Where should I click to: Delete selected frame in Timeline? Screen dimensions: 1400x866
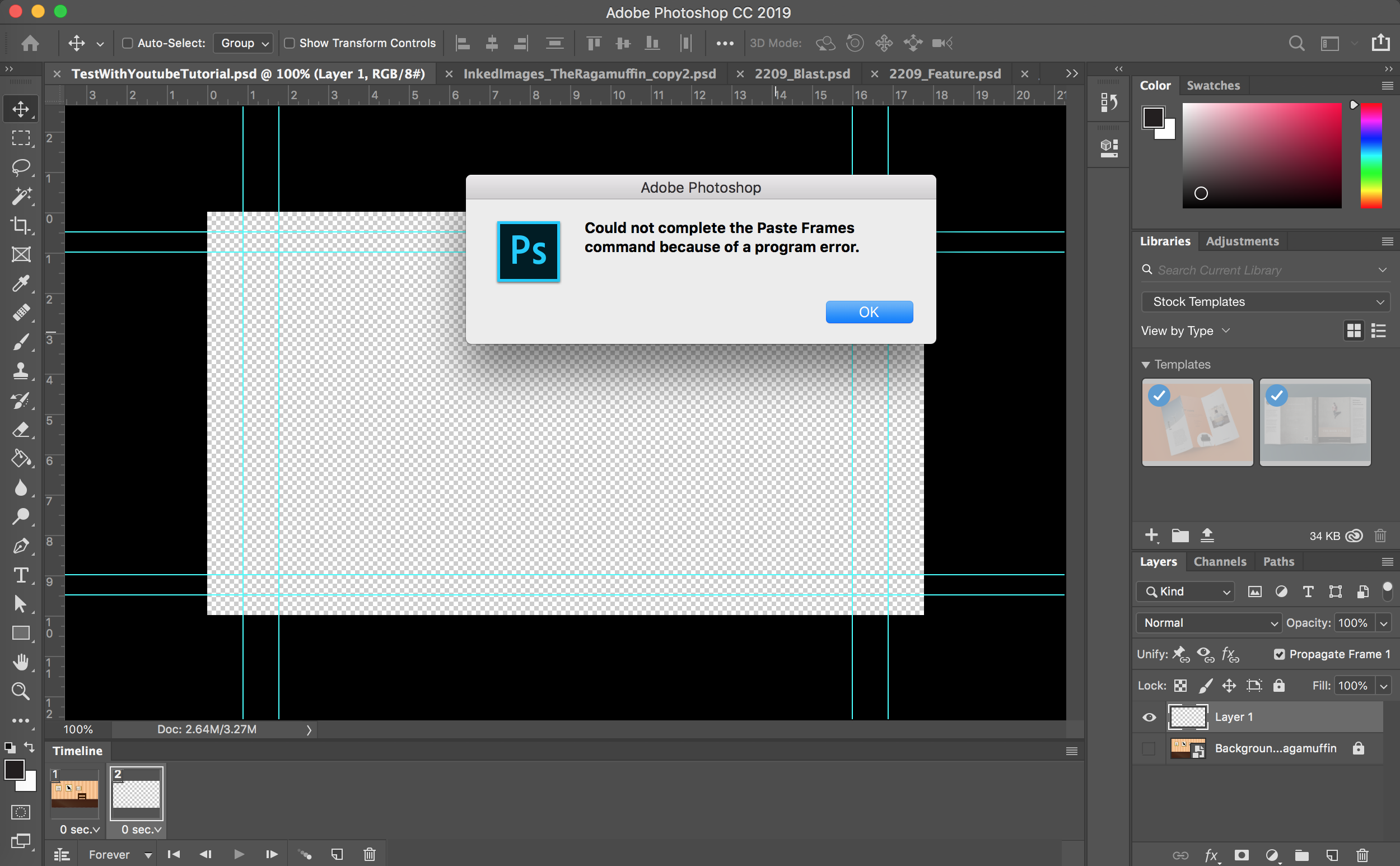370,854
